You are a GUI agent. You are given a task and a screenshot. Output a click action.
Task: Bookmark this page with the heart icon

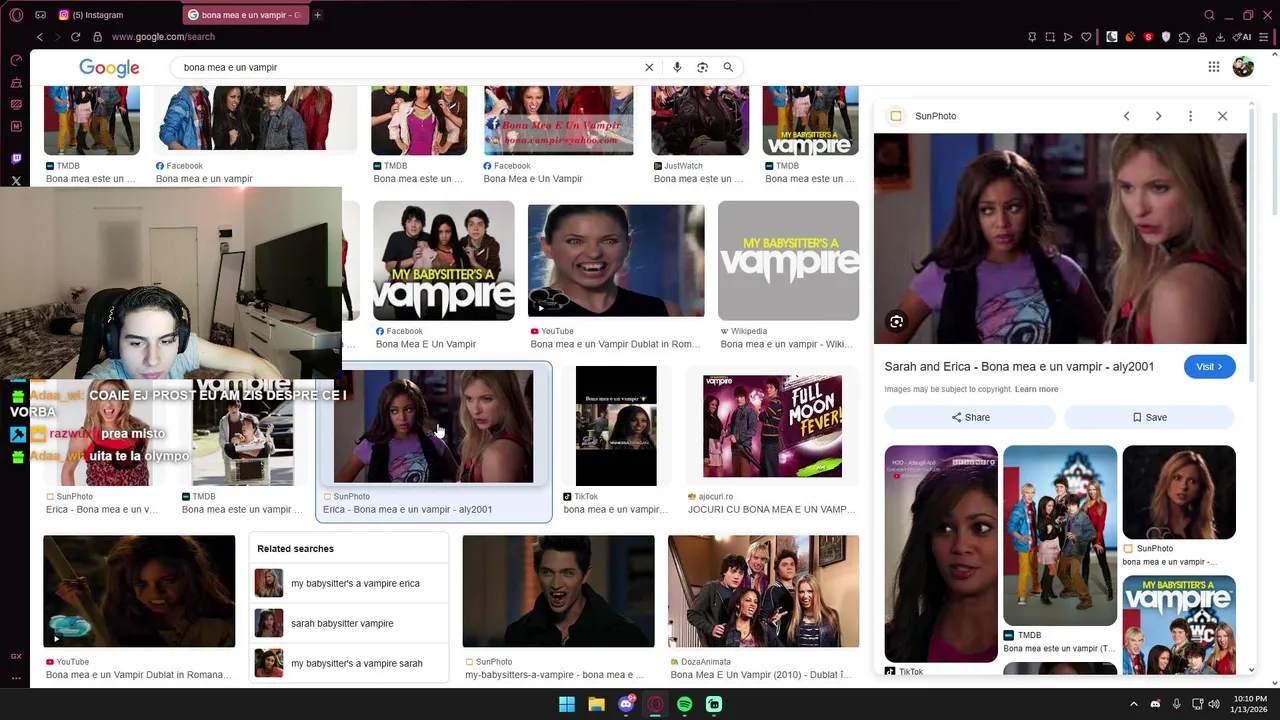[1086, 37]
